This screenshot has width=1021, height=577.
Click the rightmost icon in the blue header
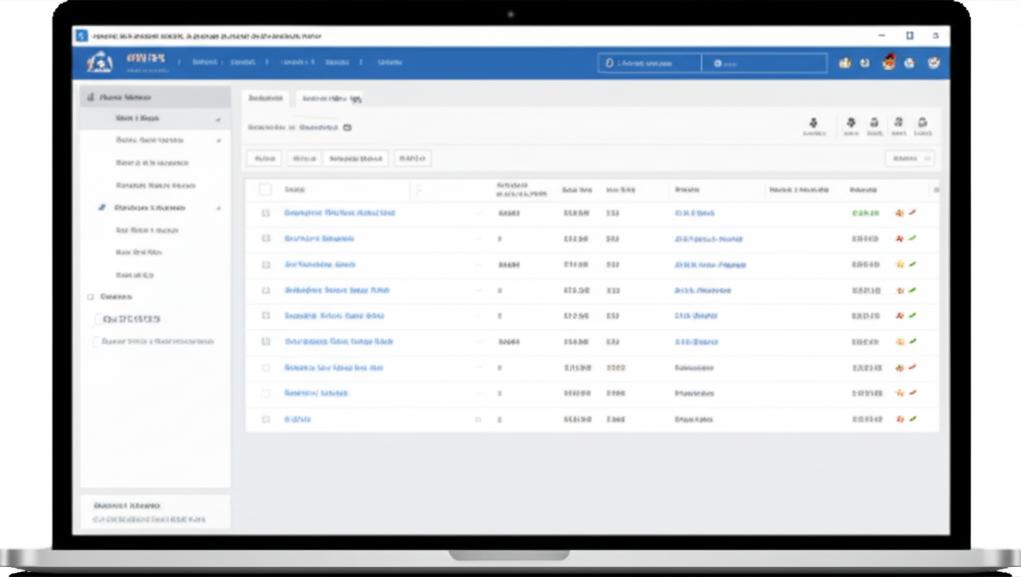point(934,63)
